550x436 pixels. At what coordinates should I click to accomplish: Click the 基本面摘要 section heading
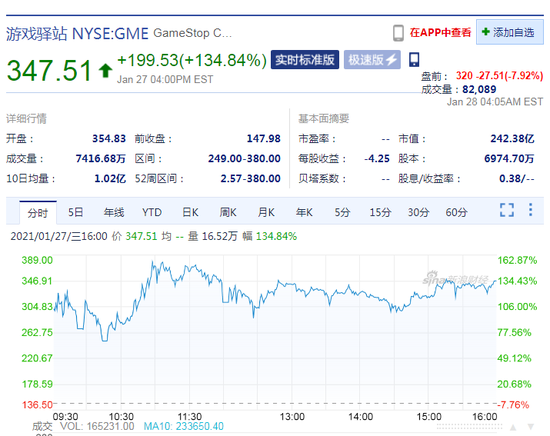click(x=324, y=119)
